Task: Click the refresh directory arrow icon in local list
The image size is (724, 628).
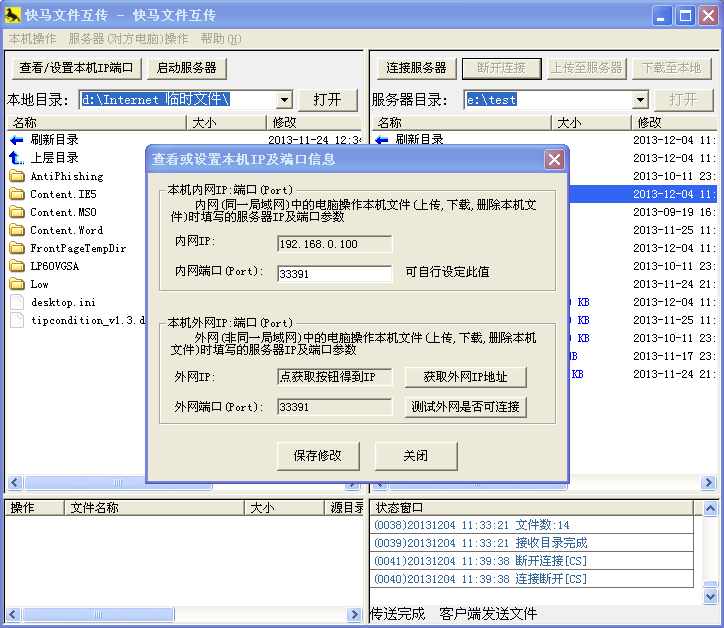Action: click(16, 140)
